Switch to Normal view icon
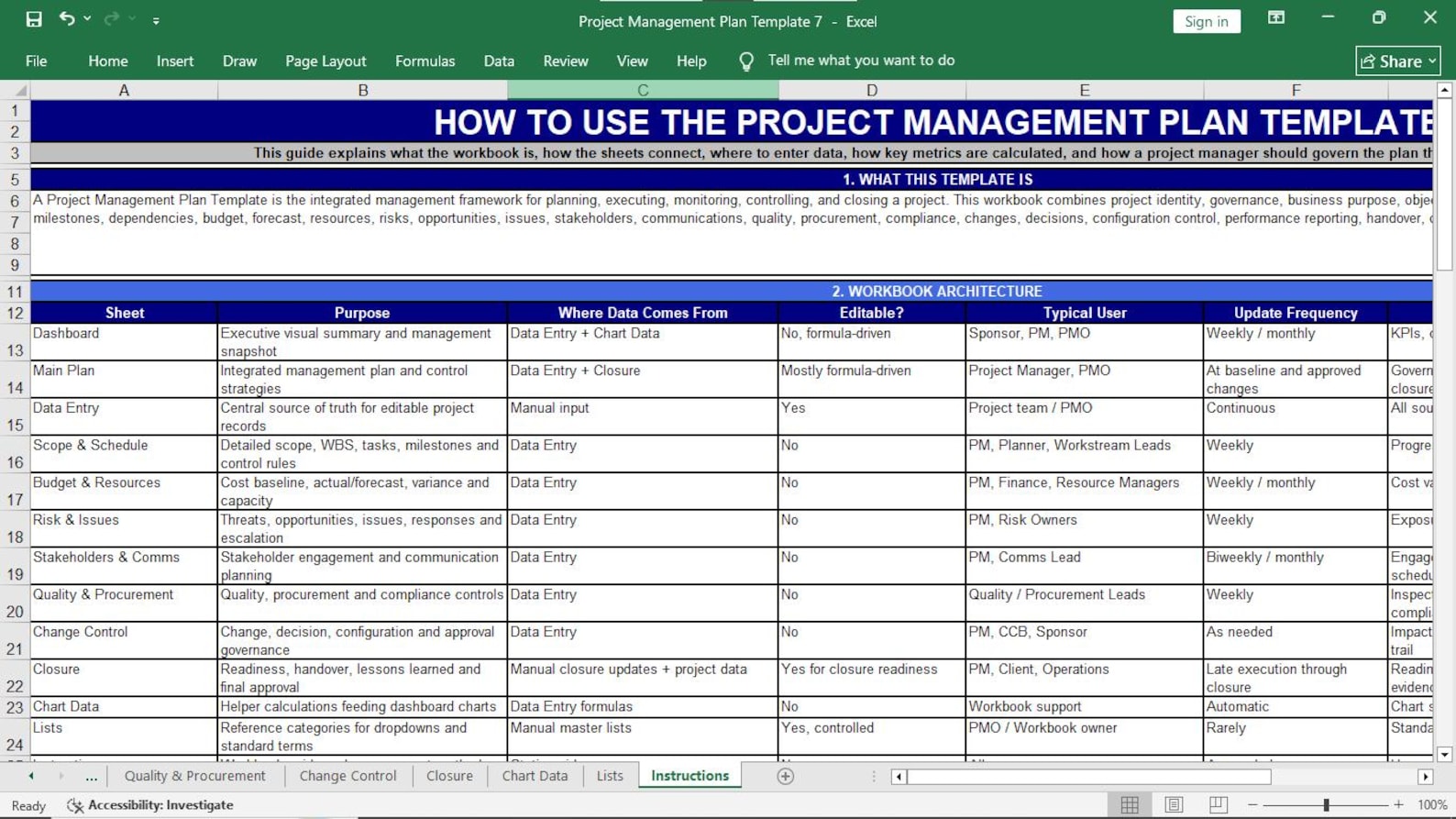Viewport: 1456px width, 819px height. tap(1130, 804)
